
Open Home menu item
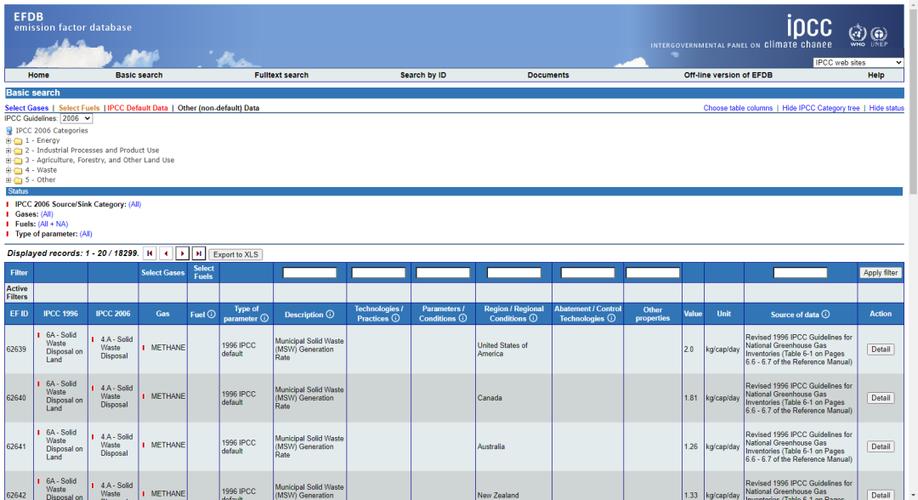[x=39, y=75]
